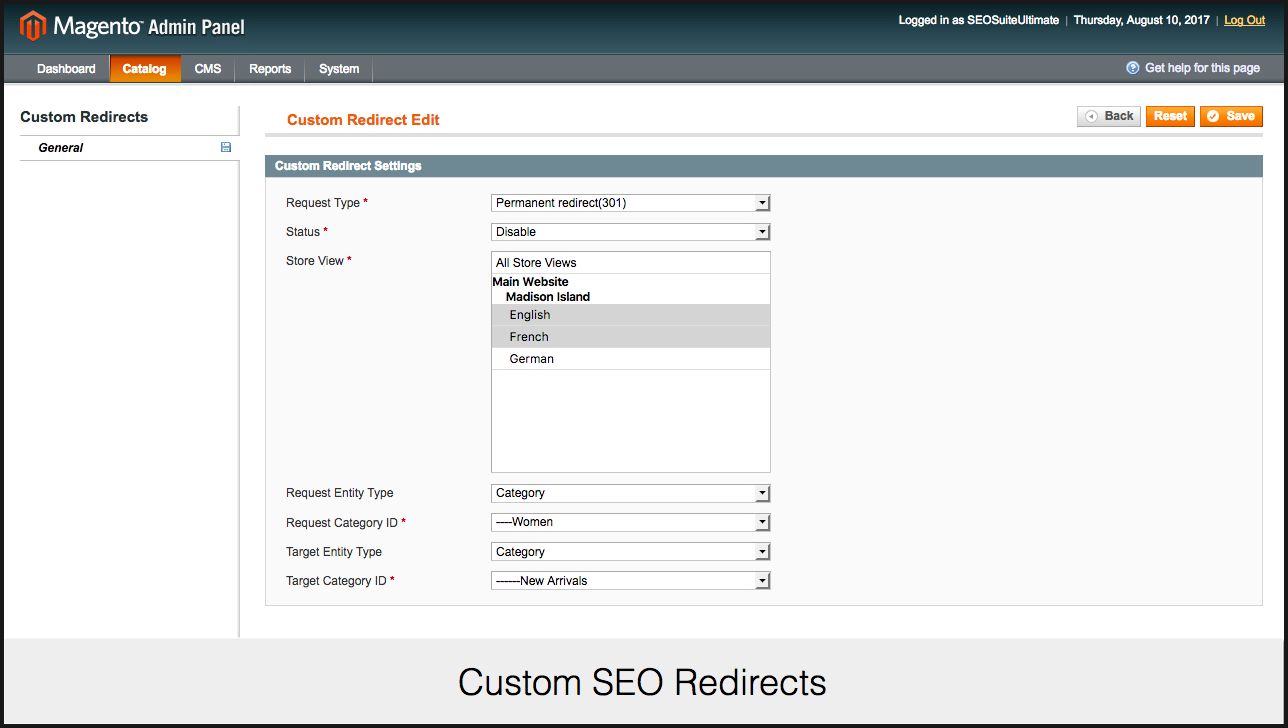Open the Request Category ID dropdown

pos(631,522)
